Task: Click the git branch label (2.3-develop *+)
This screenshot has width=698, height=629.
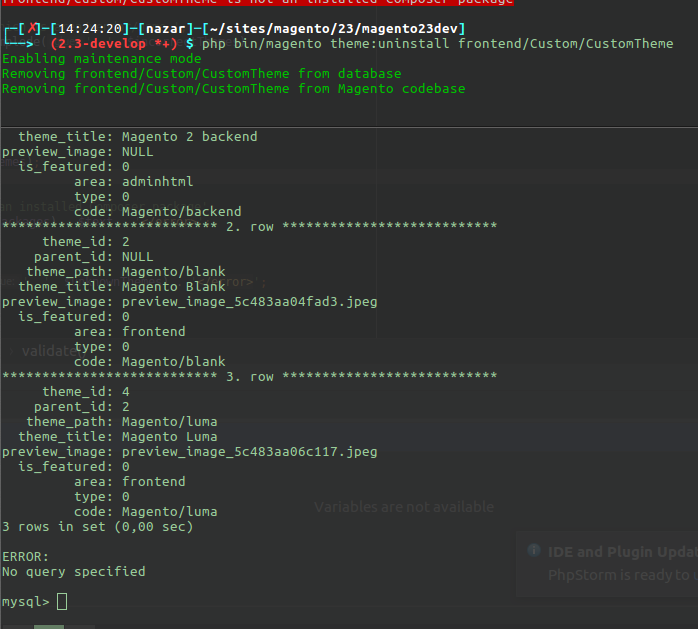Action: click(114, 44)
